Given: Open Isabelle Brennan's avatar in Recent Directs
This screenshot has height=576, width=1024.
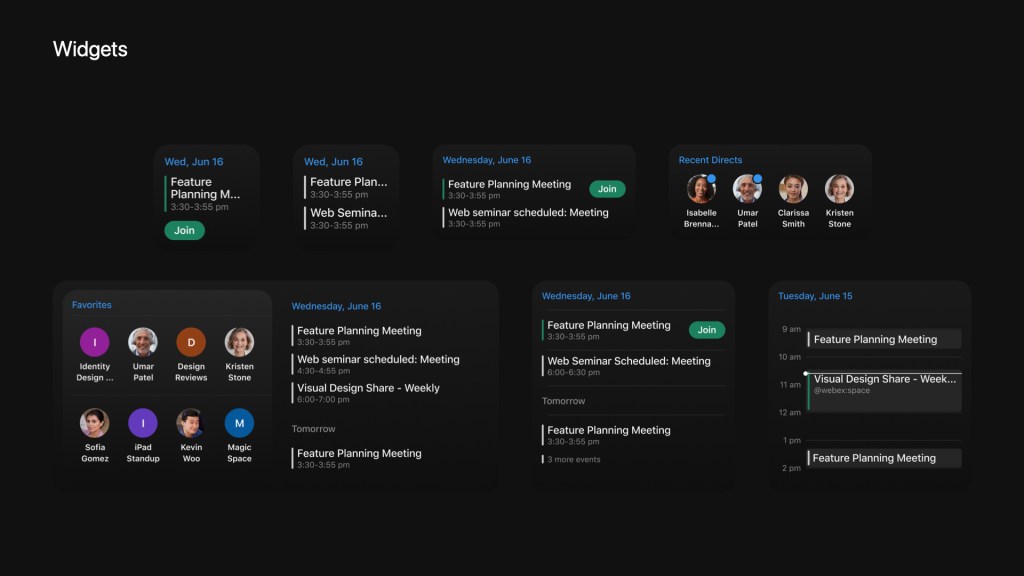Looking at the screenshot, I should [701, 189].
